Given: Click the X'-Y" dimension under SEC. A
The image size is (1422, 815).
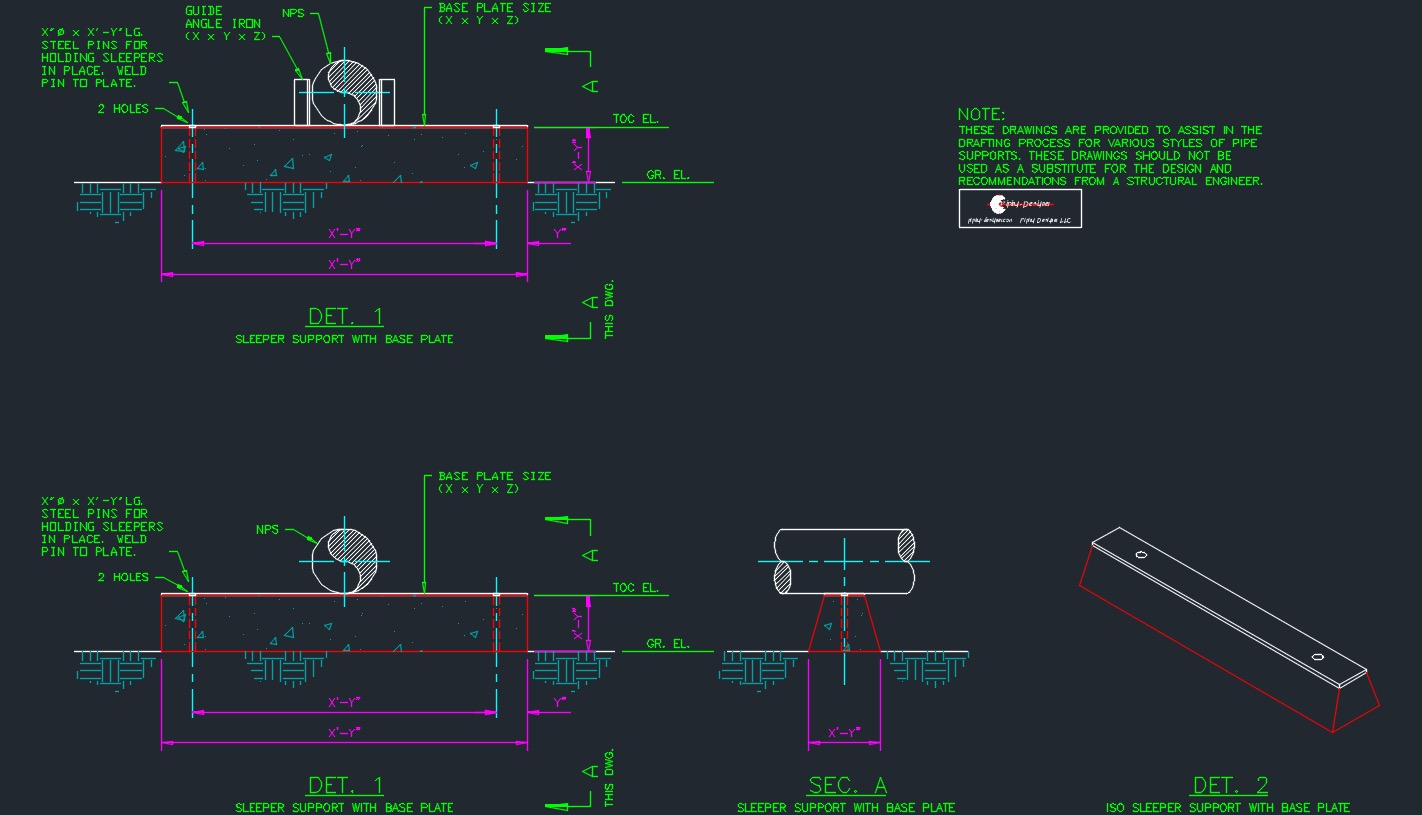Looking at the screenshot, I should pyautogui.click(x=843, y=732).
